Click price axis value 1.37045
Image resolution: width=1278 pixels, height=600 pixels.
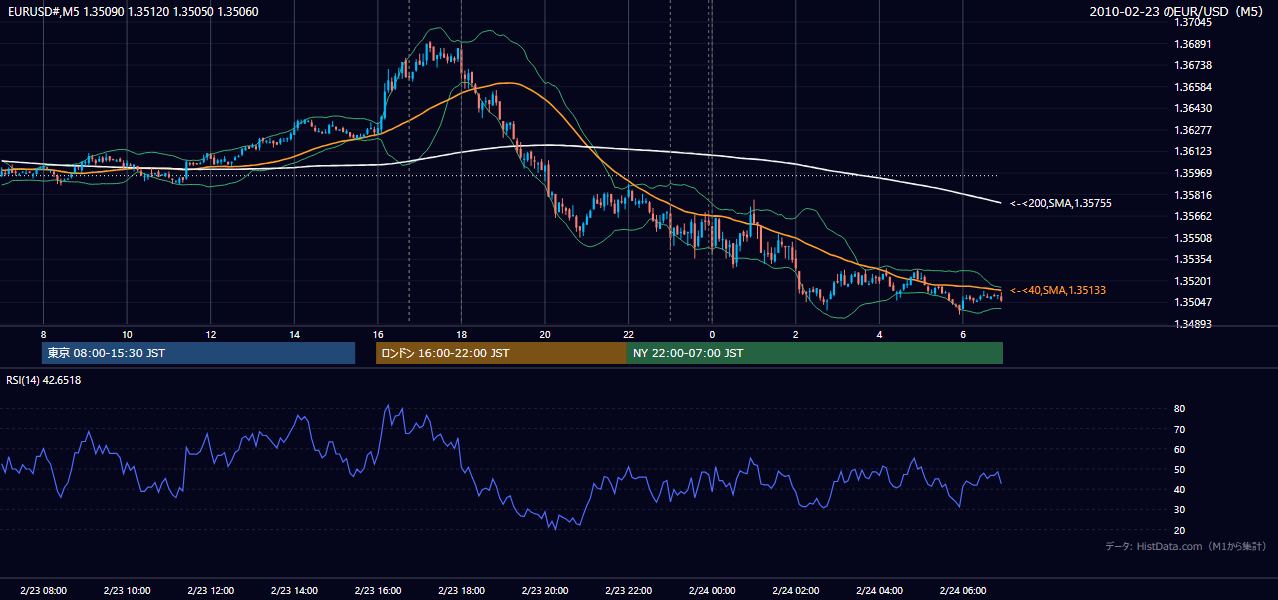tap(1194, 22)
